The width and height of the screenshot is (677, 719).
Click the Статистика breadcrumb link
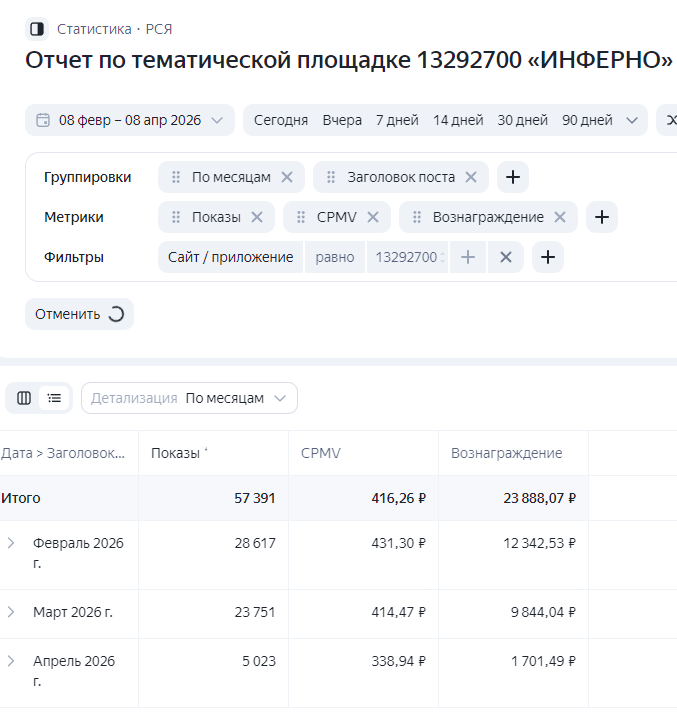[x=94, y=29]
